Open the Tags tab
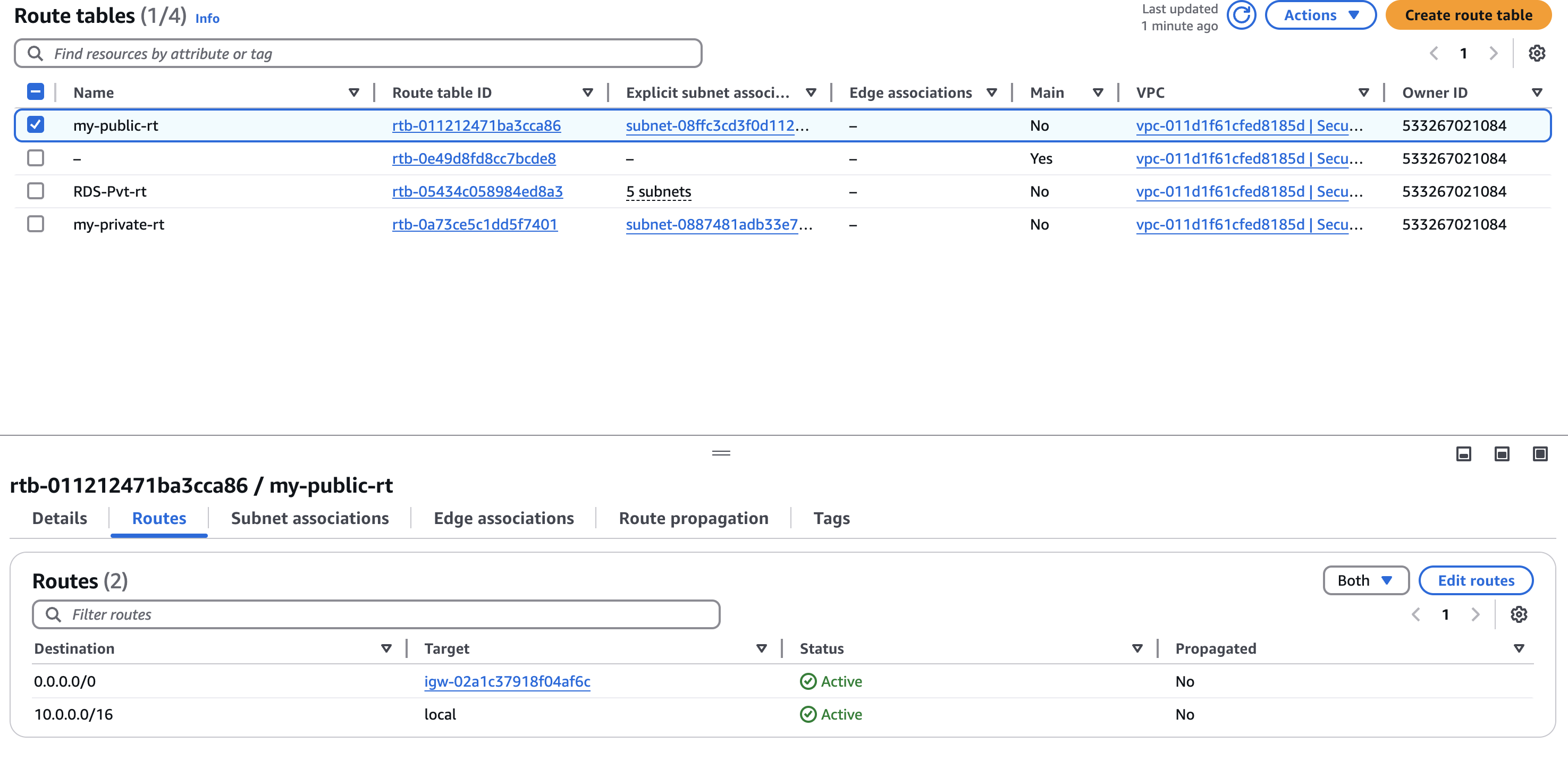 831,518
